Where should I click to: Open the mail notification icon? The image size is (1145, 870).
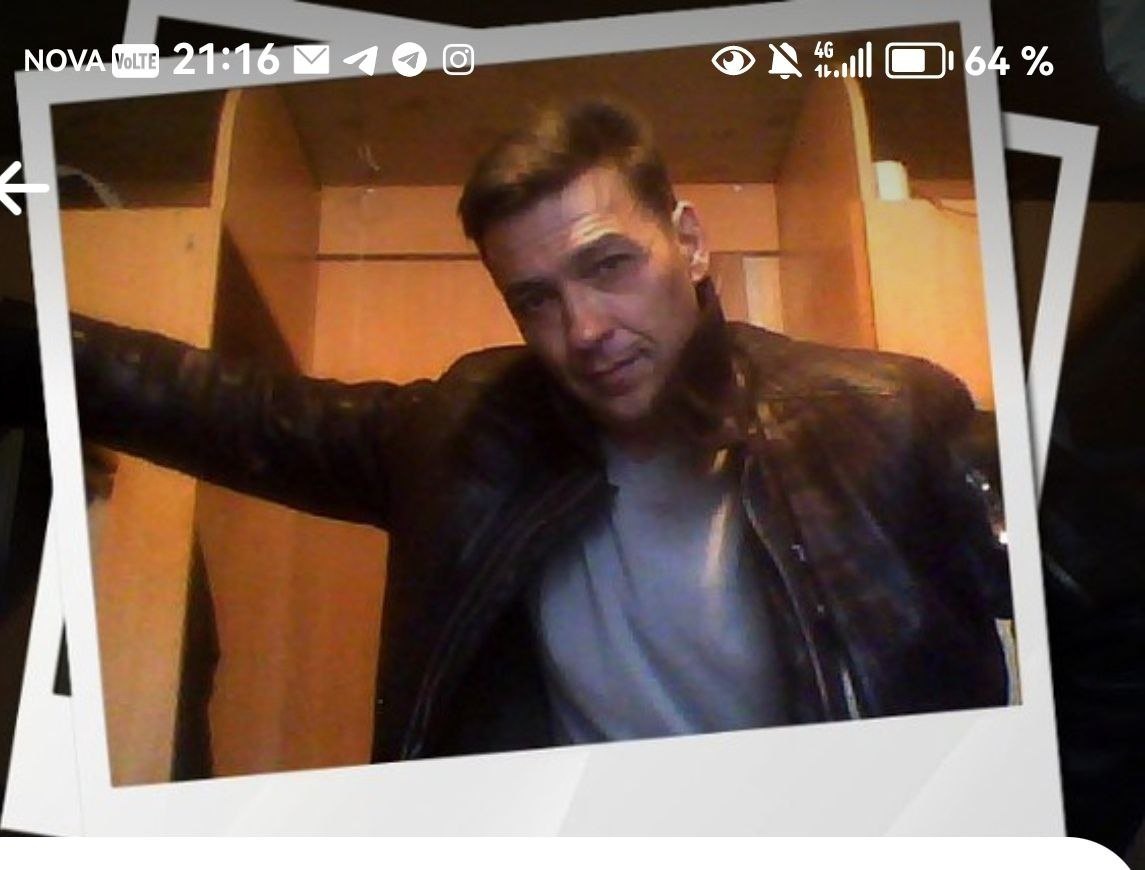click(311, 60)
